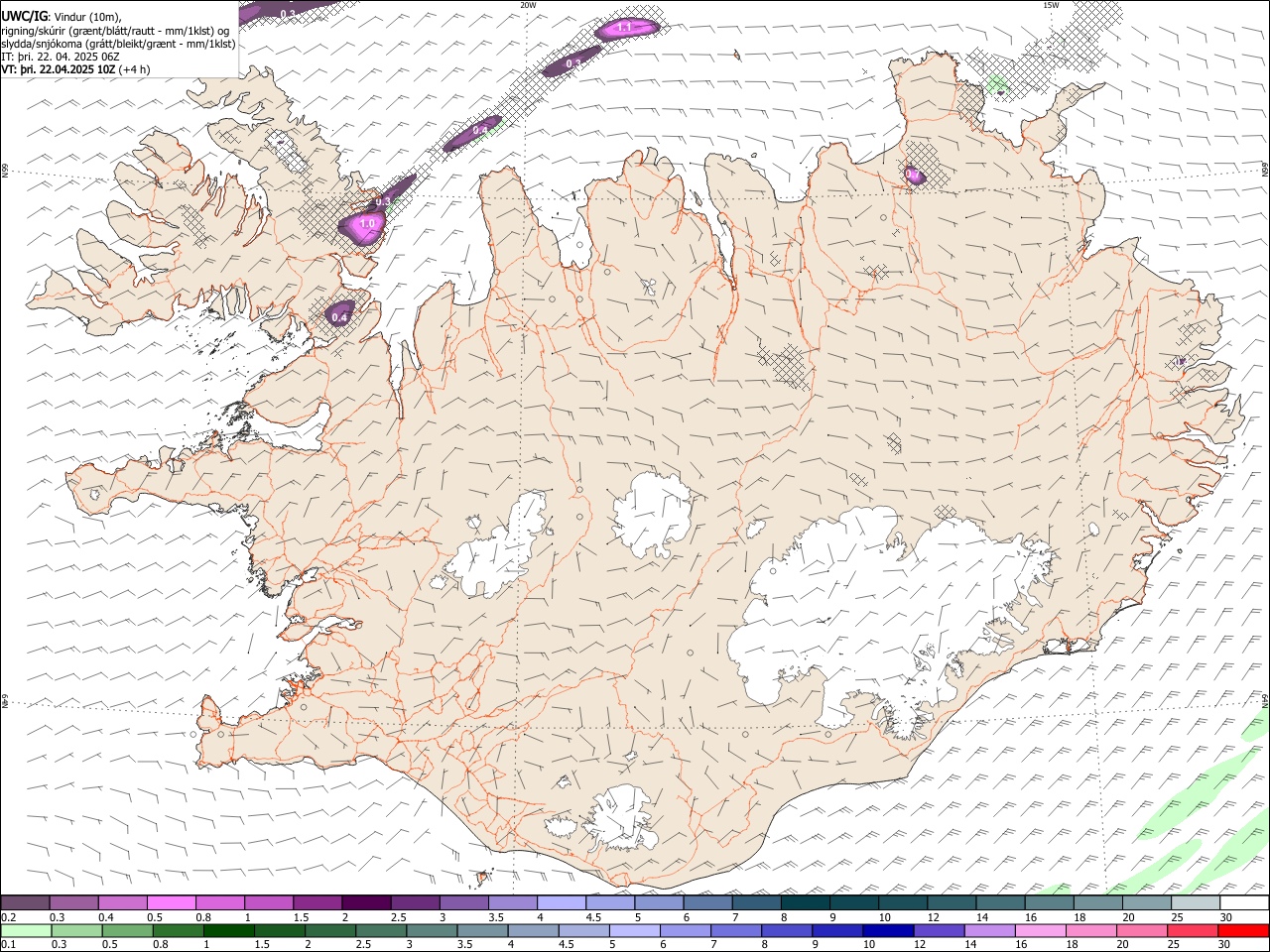The image size is (1270, 952).
Task: Select the medium green 0.5 swatch in lower scale
Action: tap(127, 931)
